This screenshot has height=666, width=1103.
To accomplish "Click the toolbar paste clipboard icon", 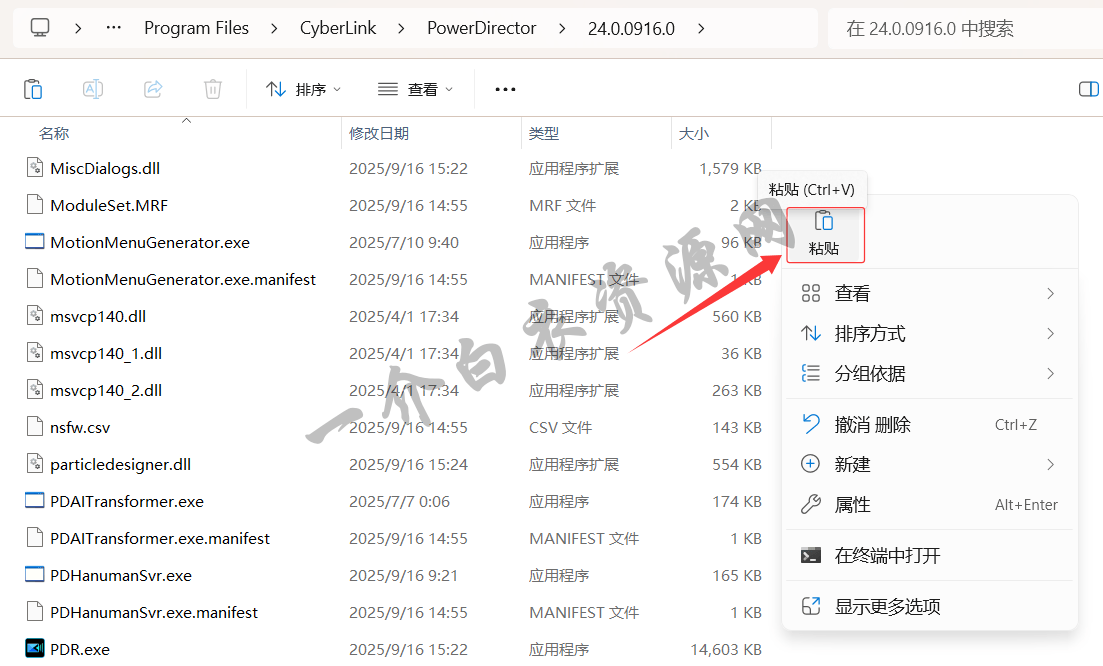I will click(x=33, y=89).
